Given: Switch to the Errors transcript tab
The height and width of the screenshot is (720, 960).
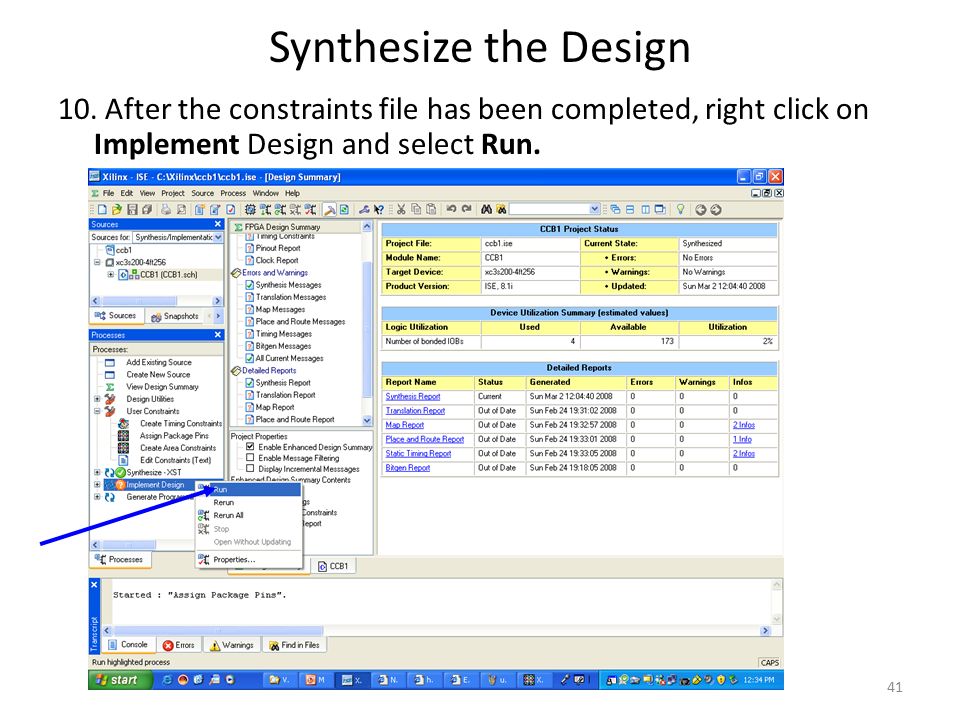Looking at the screenshot, I should [179, 645].
